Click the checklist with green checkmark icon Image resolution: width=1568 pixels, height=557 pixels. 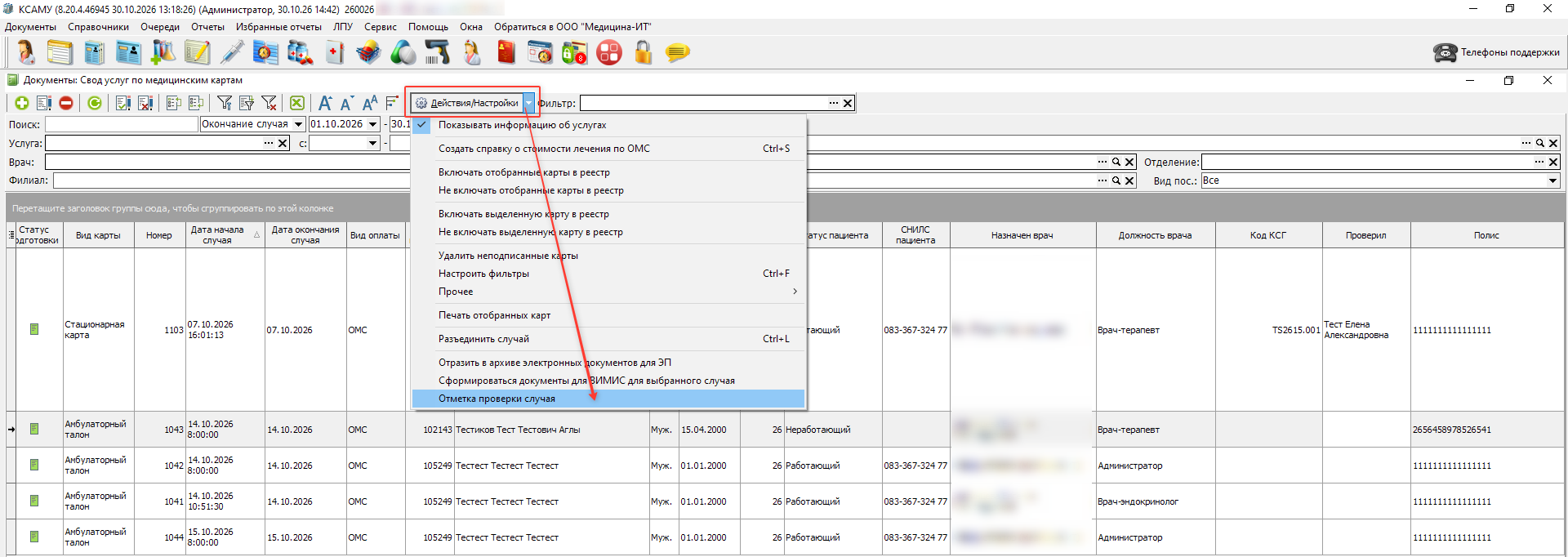pos(123,103)
